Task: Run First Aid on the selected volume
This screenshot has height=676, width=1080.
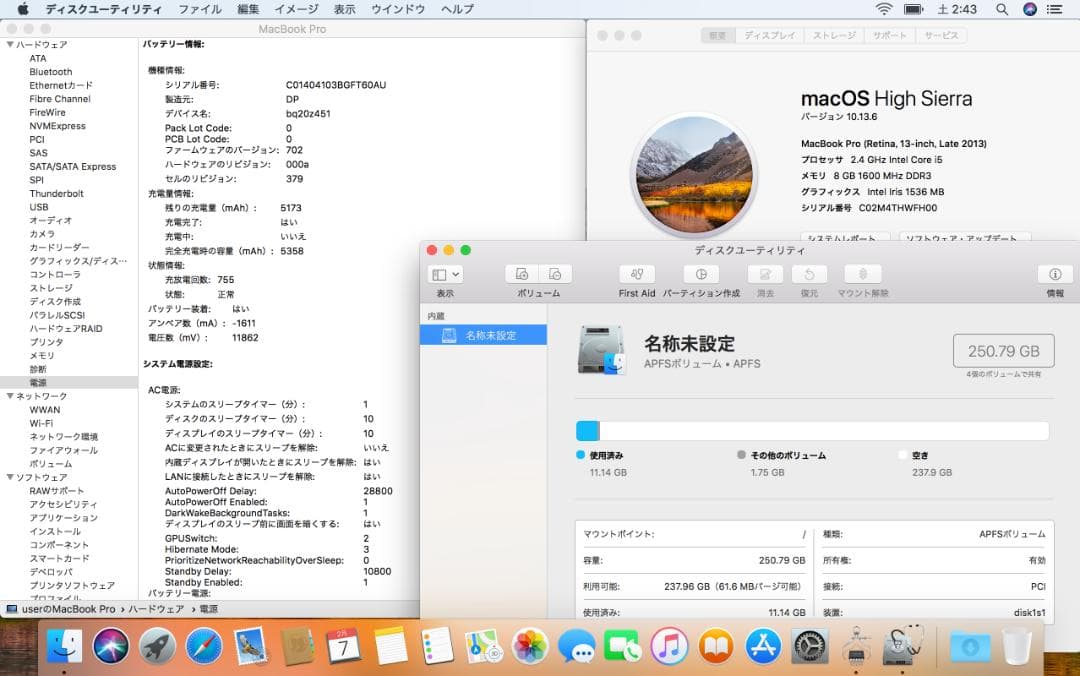Action: [637, 274]
